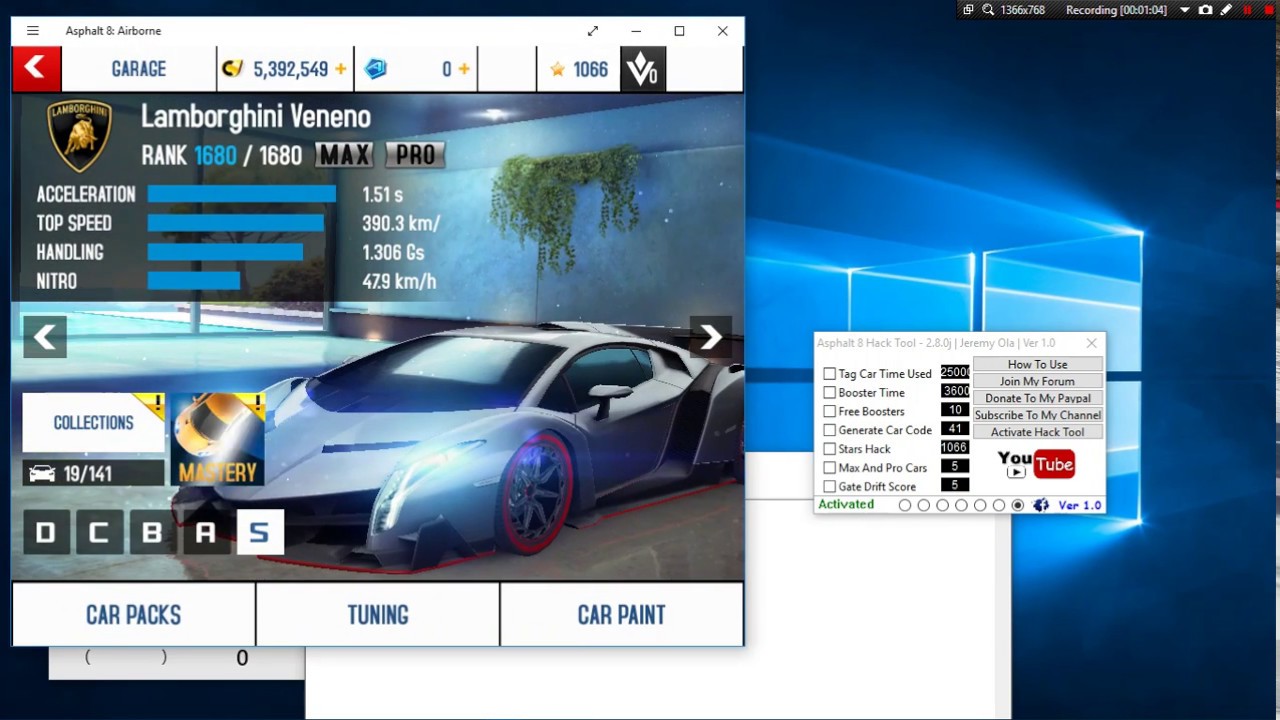
Task: Open the Garage header tab
Action: click(x=139, y=69)
